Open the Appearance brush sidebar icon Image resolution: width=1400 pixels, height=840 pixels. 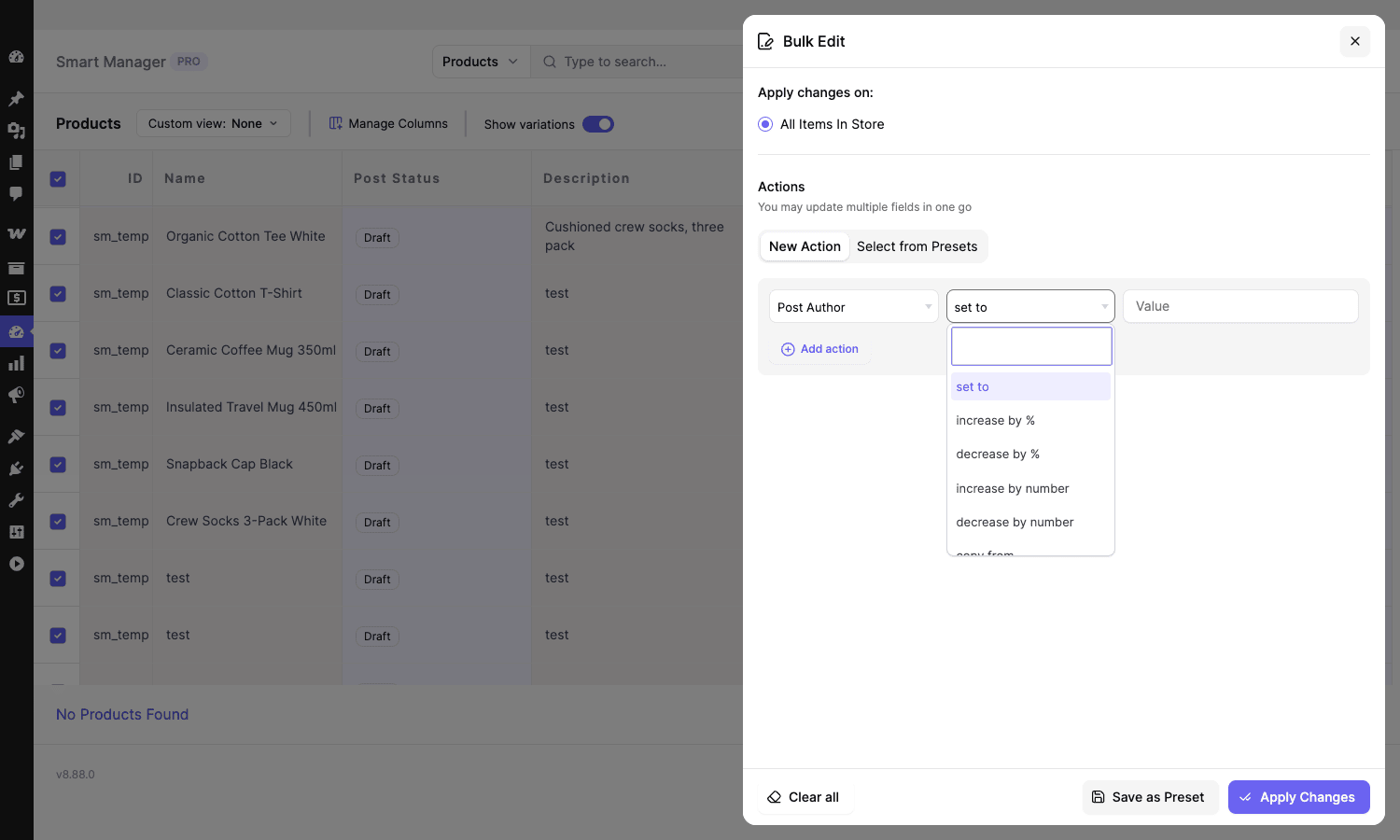[16, 436]
